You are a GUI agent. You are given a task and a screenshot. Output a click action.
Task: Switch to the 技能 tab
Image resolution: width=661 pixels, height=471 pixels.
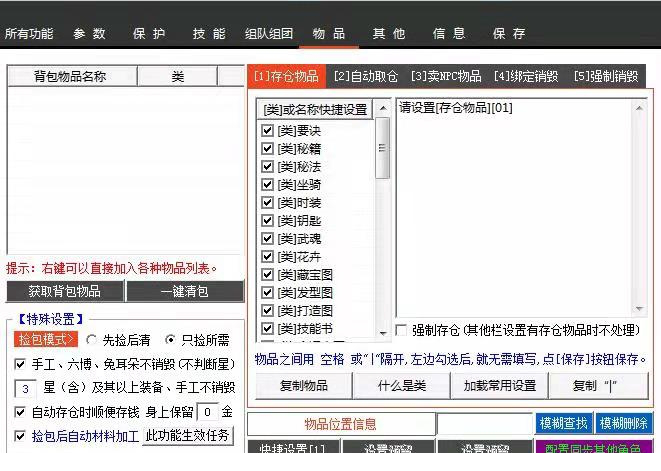(x=209, y=34)
